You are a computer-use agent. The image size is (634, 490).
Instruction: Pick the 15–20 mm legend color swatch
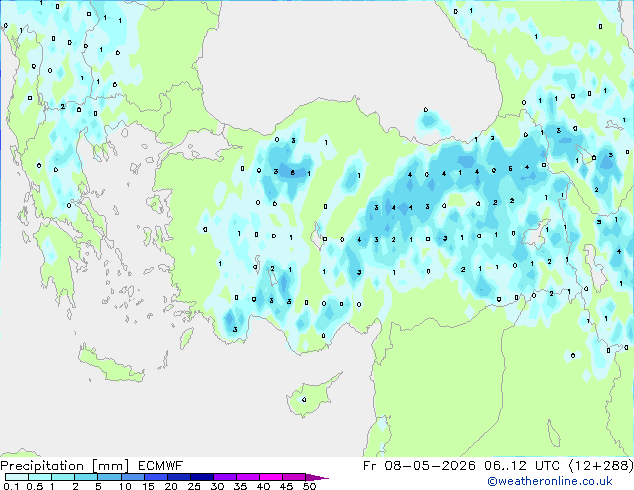click(155, 477)
